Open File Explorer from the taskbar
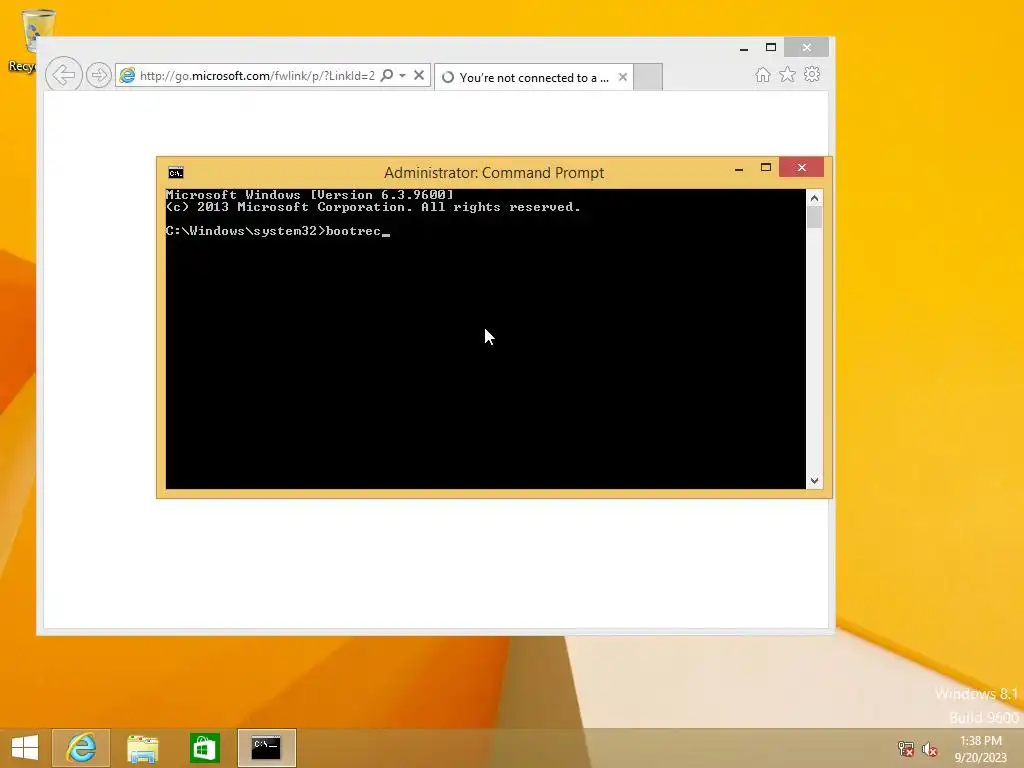This screenshot has width=1024, height=768. [142, 748]
